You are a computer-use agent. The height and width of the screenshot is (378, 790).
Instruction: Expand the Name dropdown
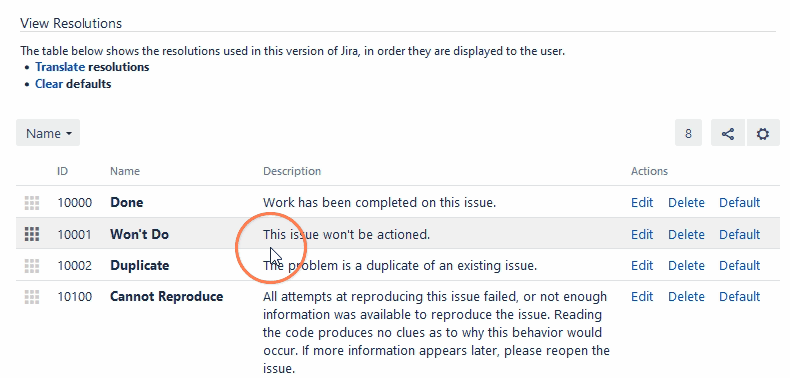click(48, 134)
